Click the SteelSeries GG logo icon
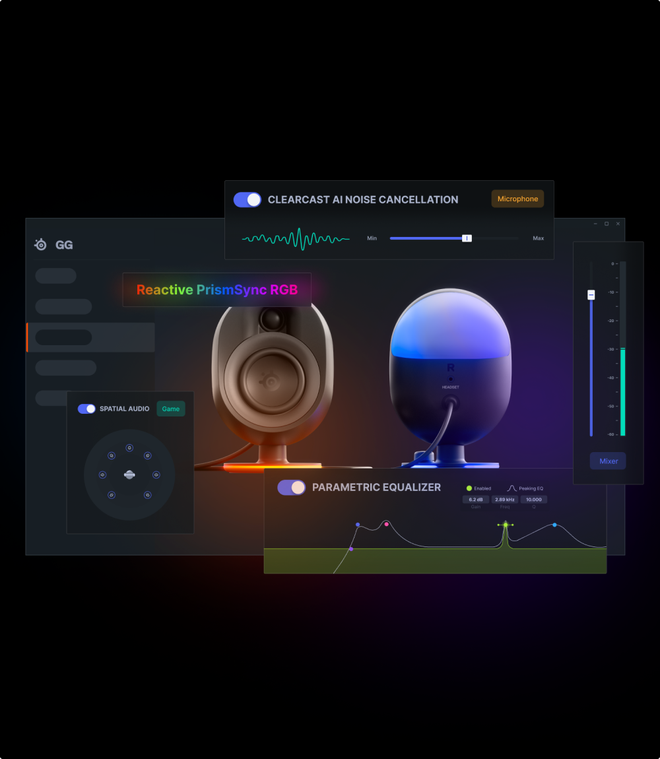660x759 pixels. point(41,244)
